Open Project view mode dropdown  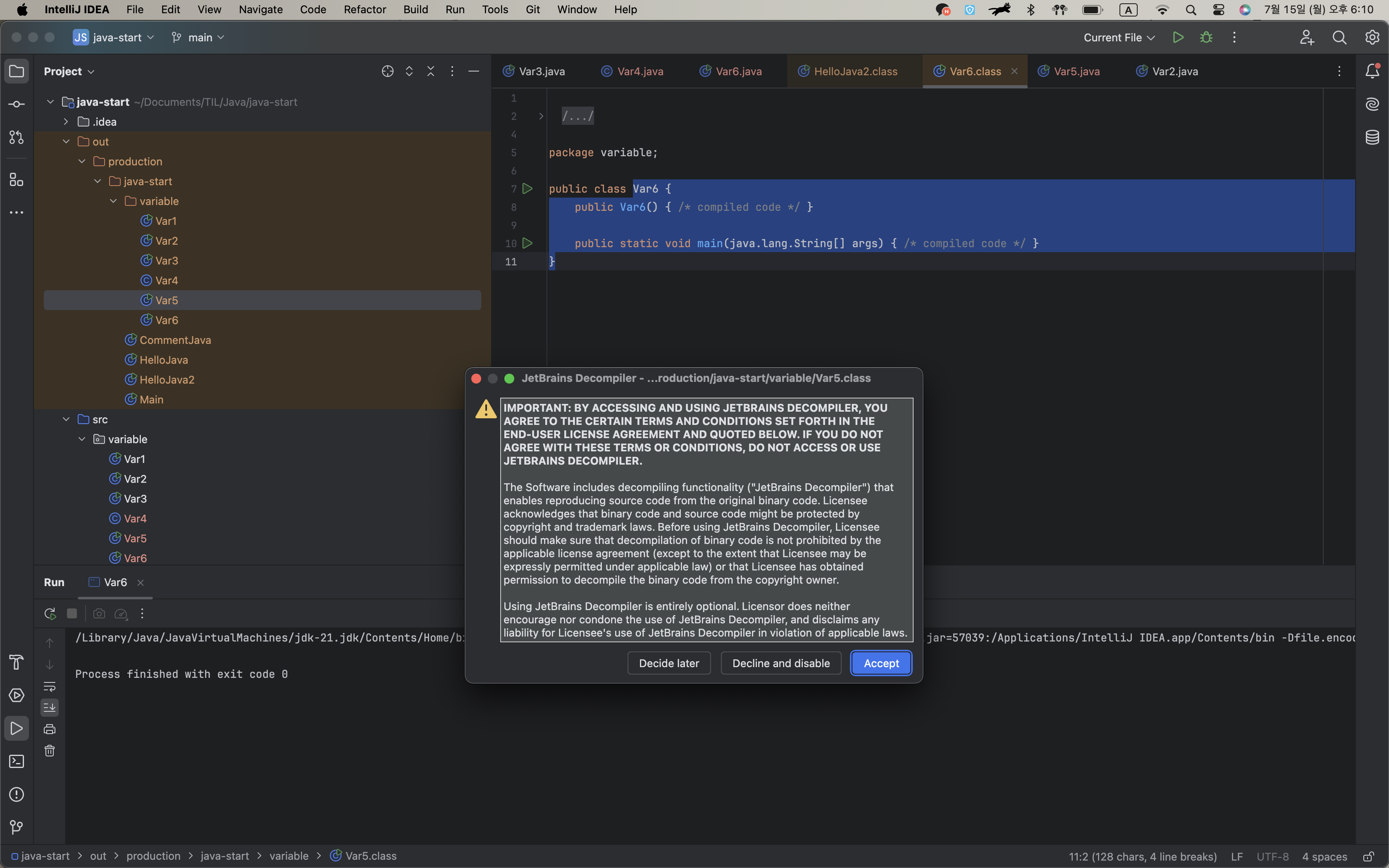tap(69, 71)
